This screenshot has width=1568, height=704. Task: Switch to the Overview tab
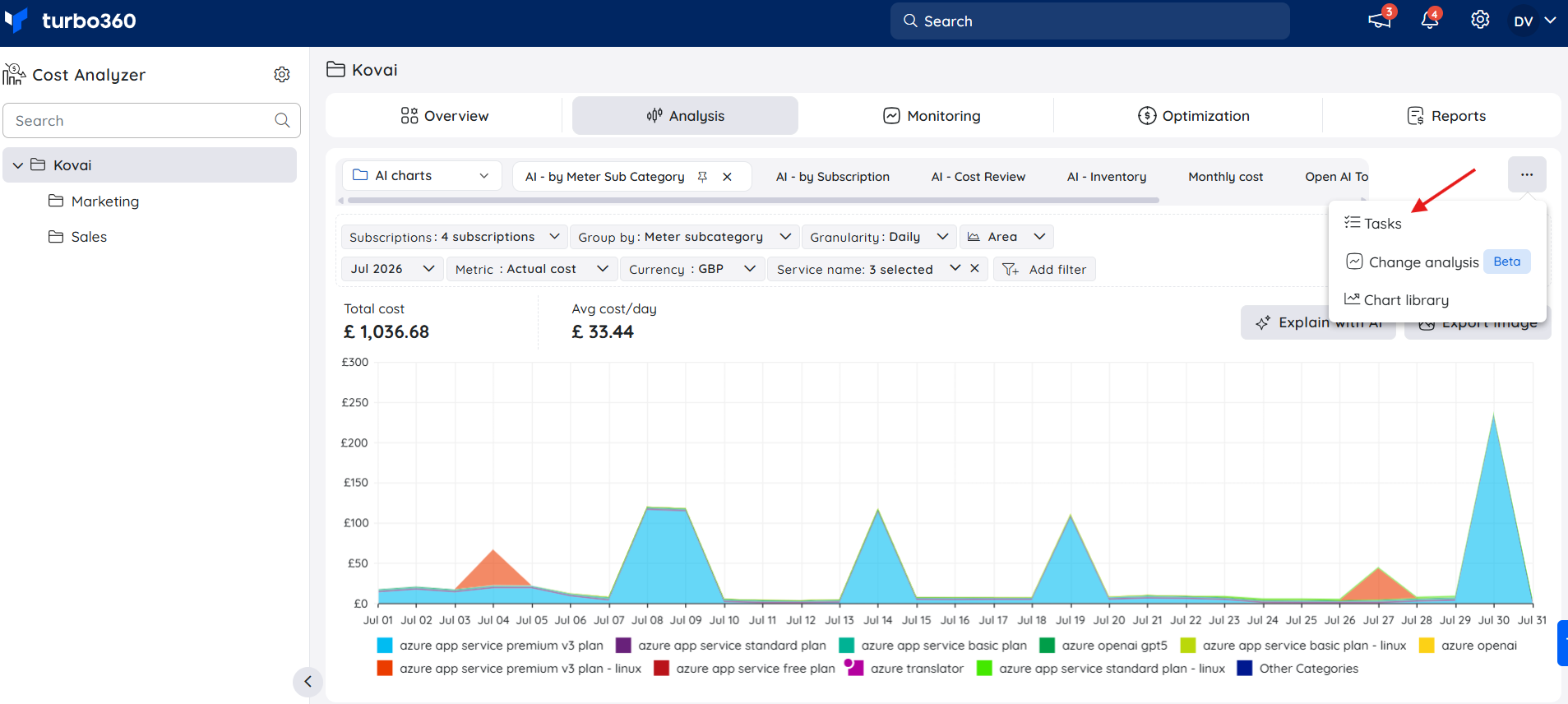(444, 116)
